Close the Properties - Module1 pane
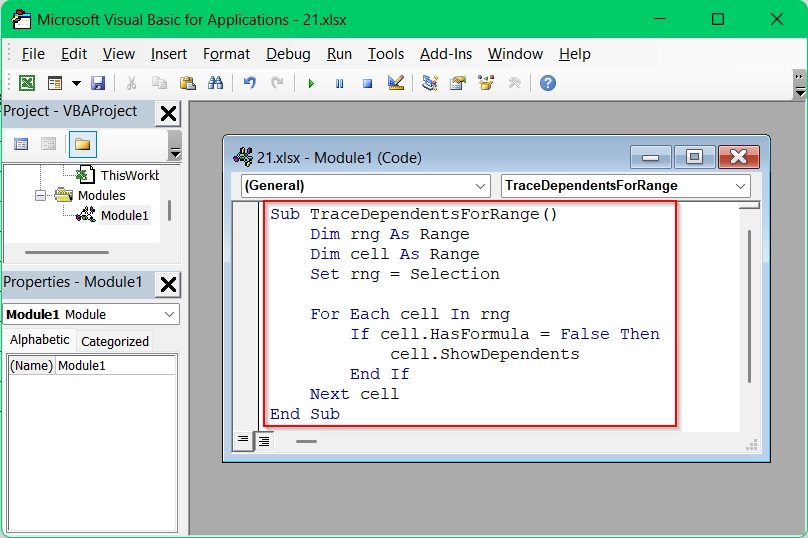Viewport: 808px width, 538px height. coord(168,284)
